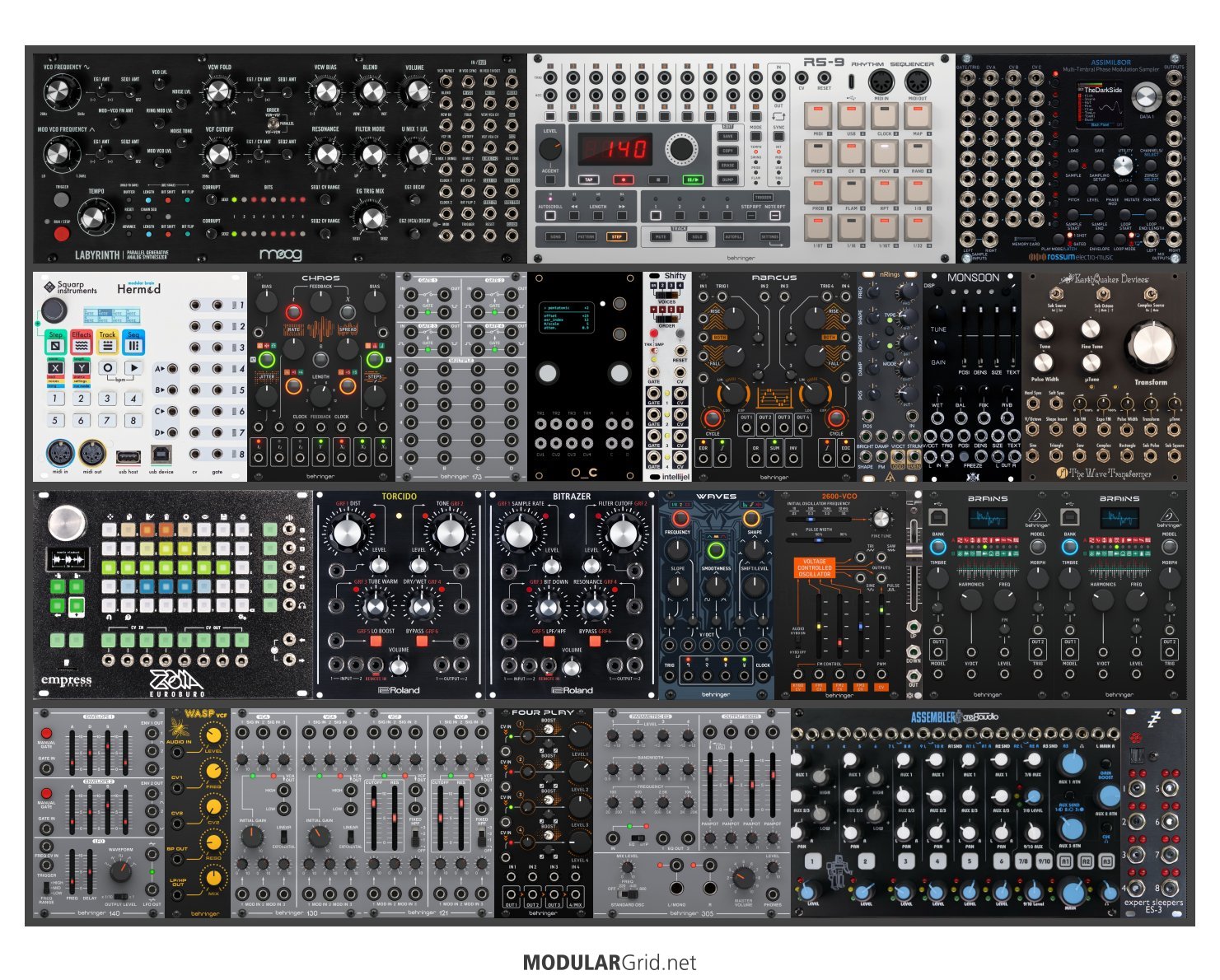Click the RS-9 SYNC button

[x=778, y=138]
